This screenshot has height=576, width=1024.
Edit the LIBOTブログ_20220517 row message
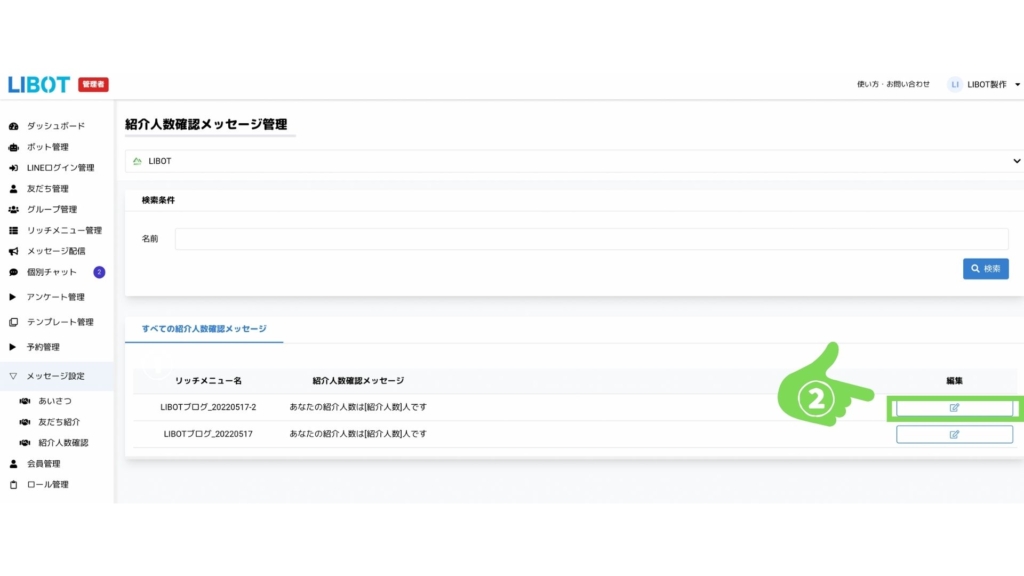point(954,434)
